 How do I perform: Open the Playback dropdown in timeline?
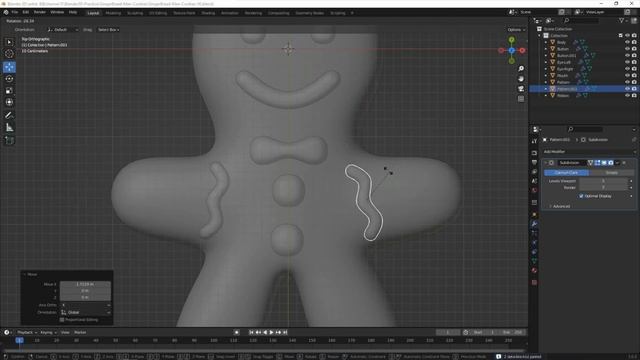pyautogui.click(x=27, y=332)
